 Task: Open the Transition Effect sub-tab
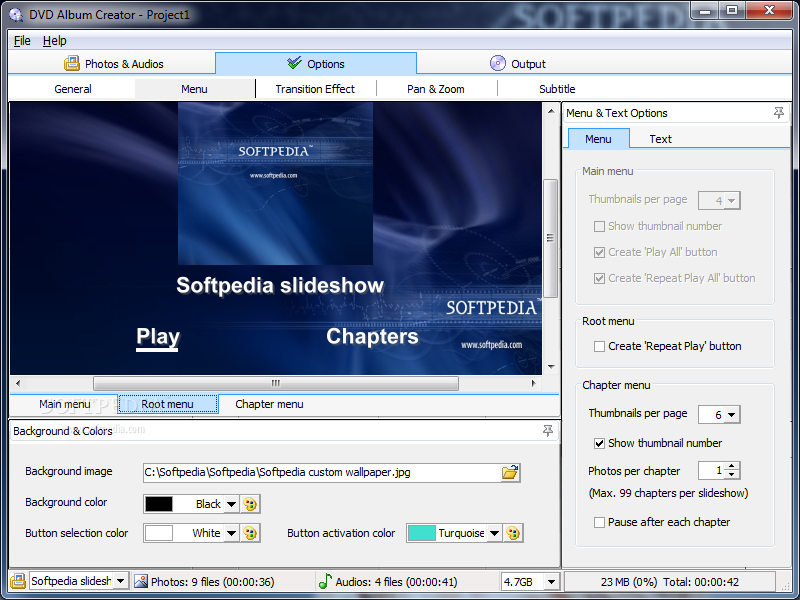coord(315,89)
